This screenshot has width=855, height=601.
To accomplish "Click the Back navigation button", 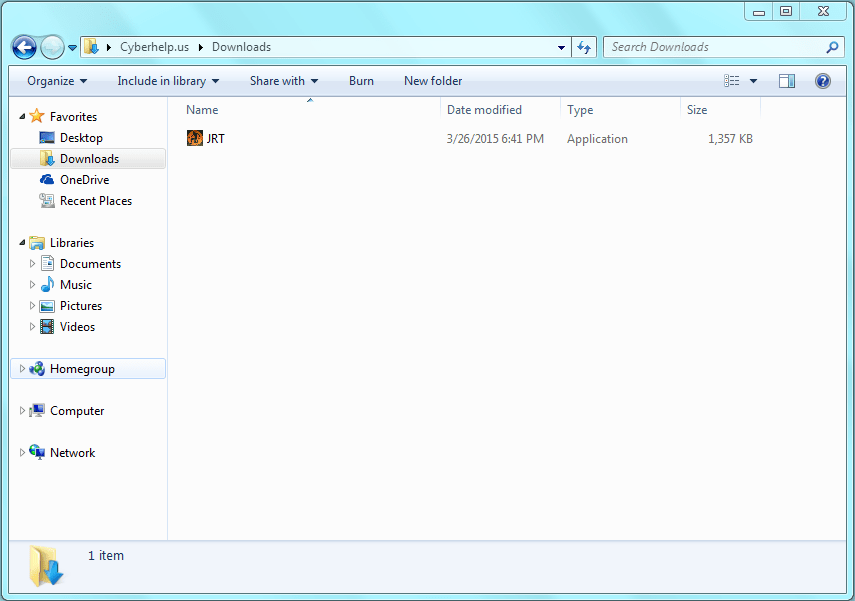I will point(23,47).
